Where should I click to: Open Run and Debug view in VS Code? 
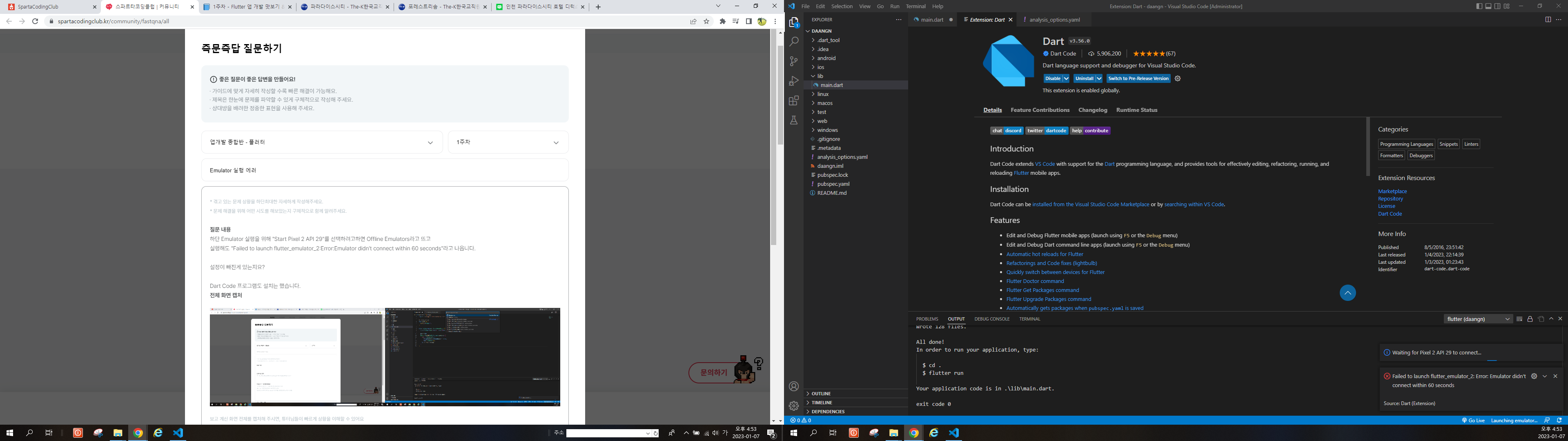pyautogui.click(x=794, y=81)
